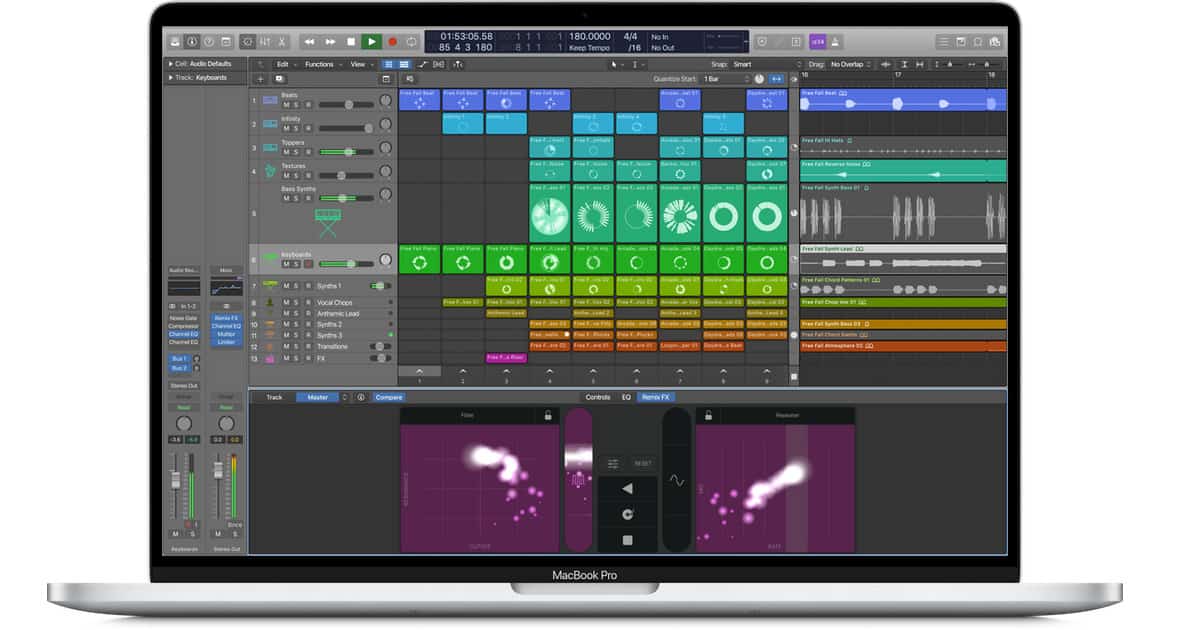
Task: Open the Editors scissors icon
Action: (x=282, y=42)
